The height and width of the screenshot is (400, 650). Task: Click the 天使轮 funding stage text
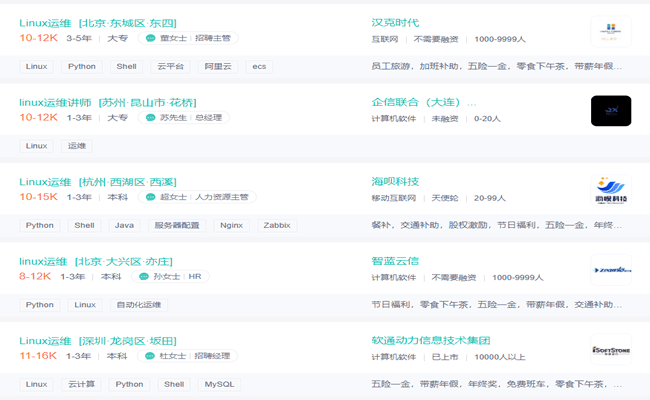[445, 198]
